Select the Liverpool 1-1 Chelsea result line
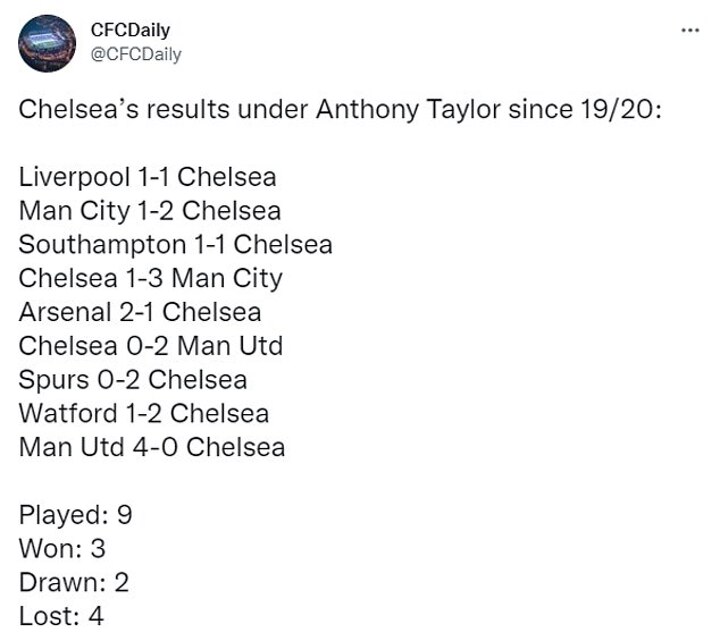This screenshot has height=641, width=720. point(147,177)
